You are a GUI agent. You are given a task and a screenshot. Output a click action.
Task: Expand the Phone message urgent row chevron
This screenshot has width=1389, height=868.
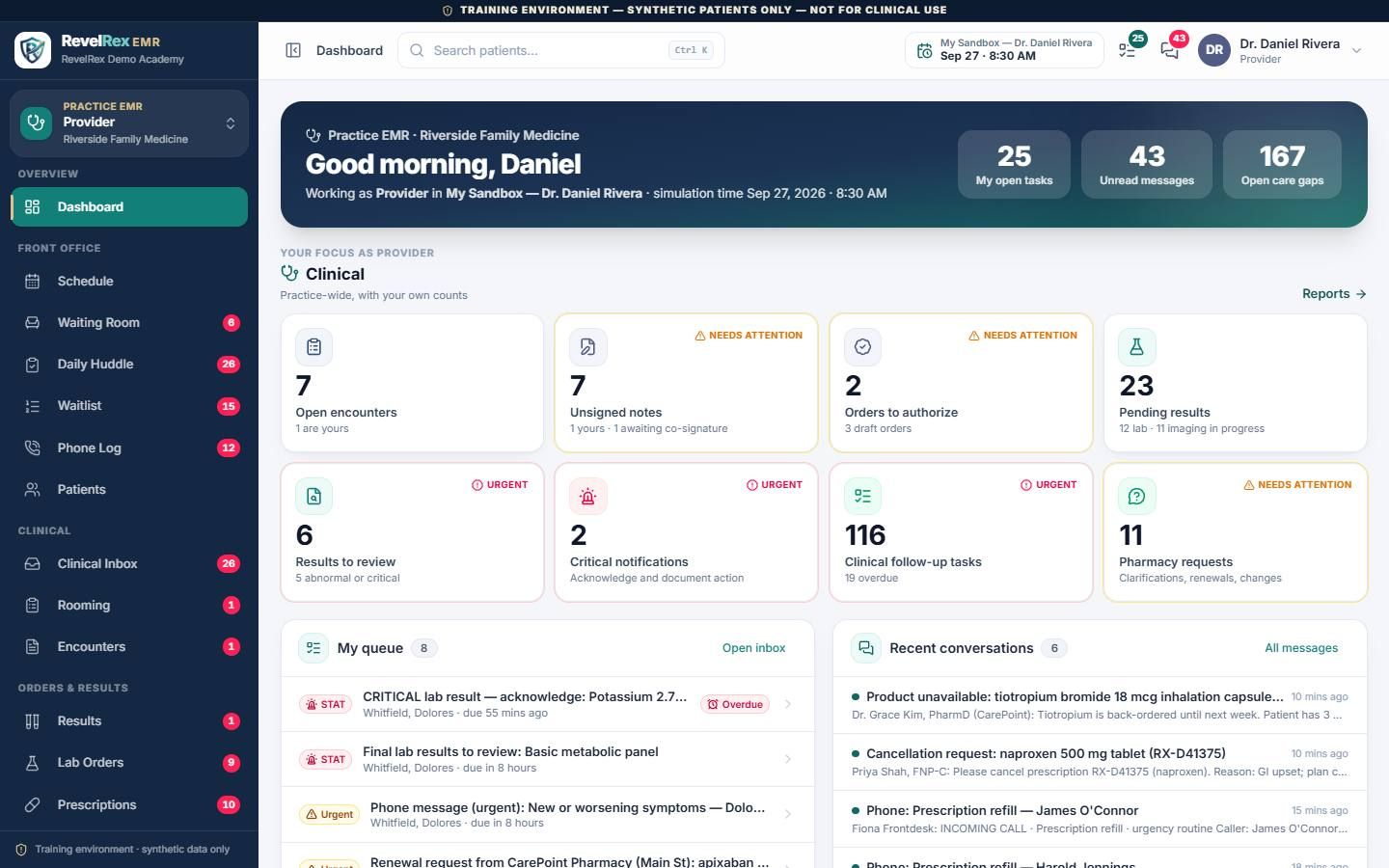coord(788,814)
